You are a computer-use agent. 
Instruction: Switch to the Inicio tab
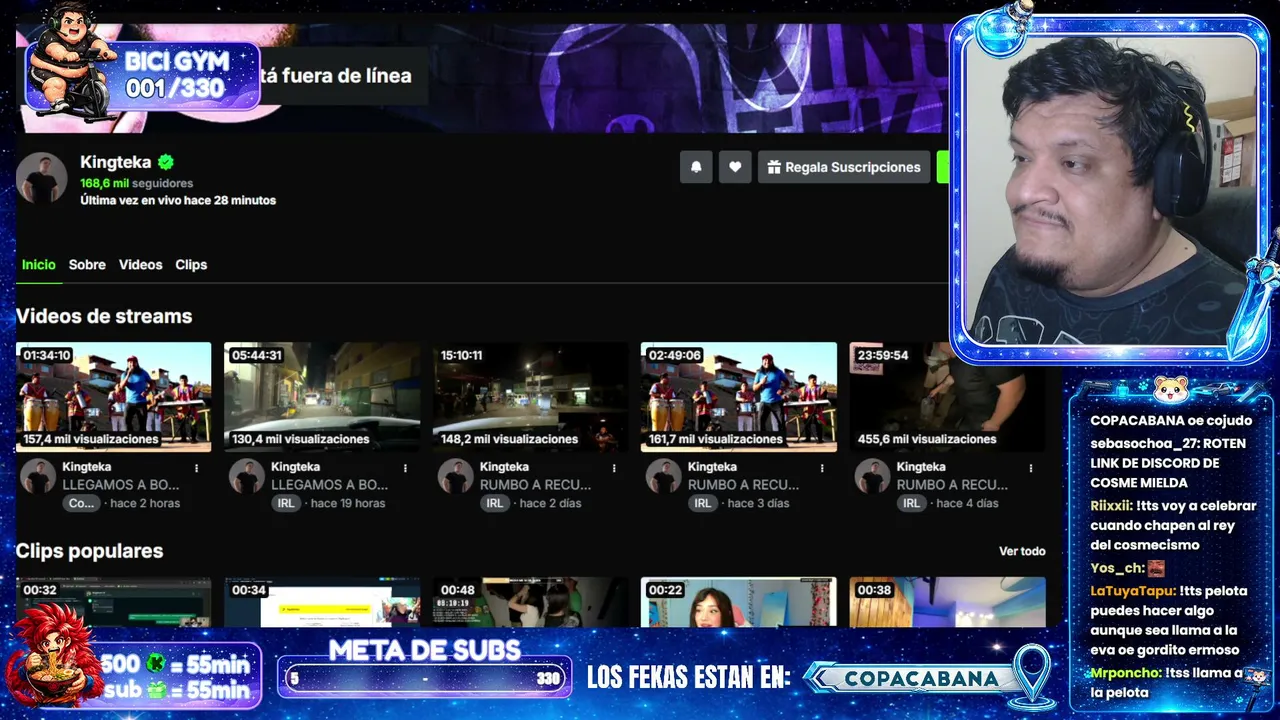point(39,265)
